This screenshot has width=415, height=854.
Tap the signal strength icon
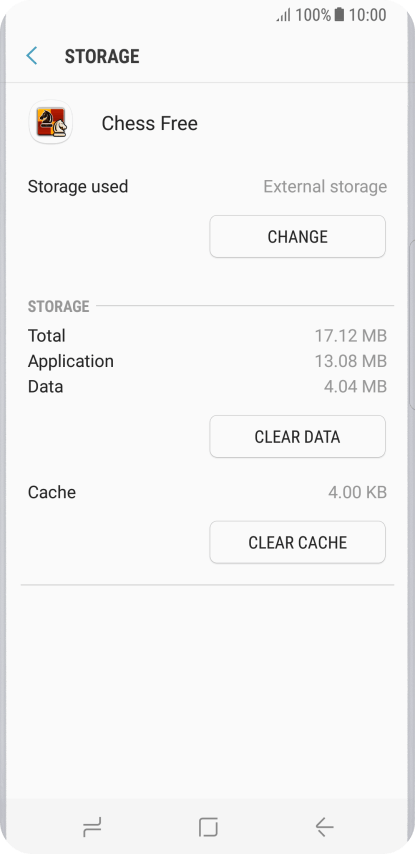pyautogui.click(x=284, y=15)
